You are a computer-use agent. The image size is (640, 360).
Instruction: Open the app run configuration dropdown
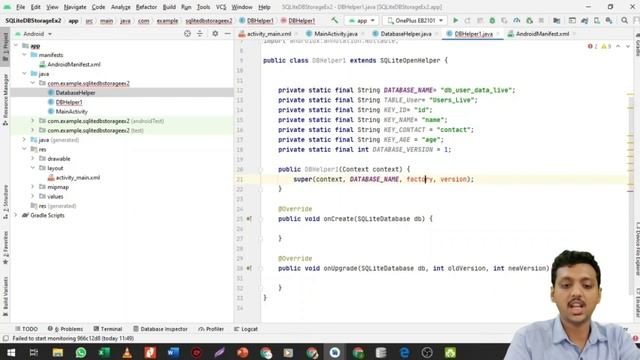362,20
